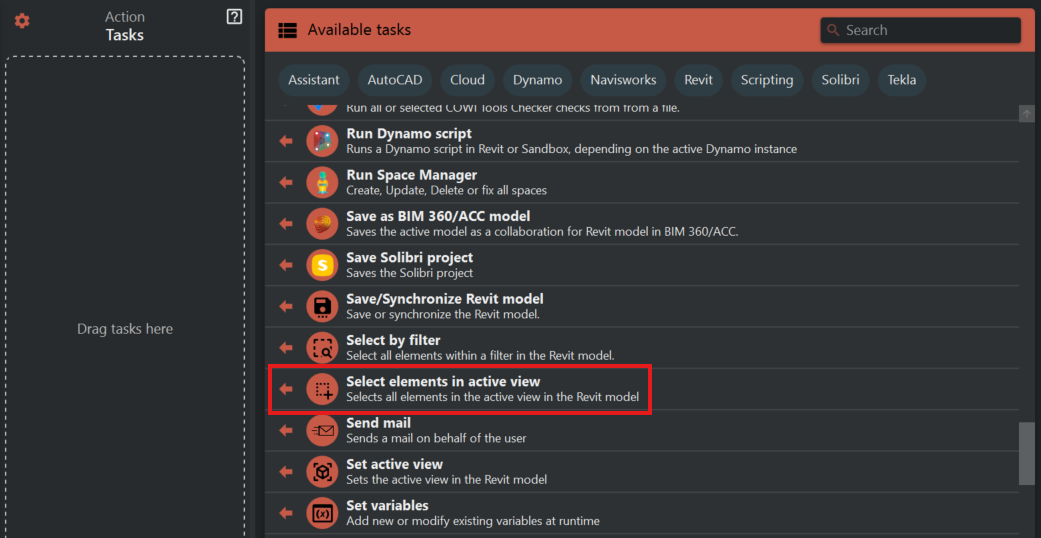The image size is (1041, 538).
Task: Filter tasks by Tekla category
Action: pos(902,80)
